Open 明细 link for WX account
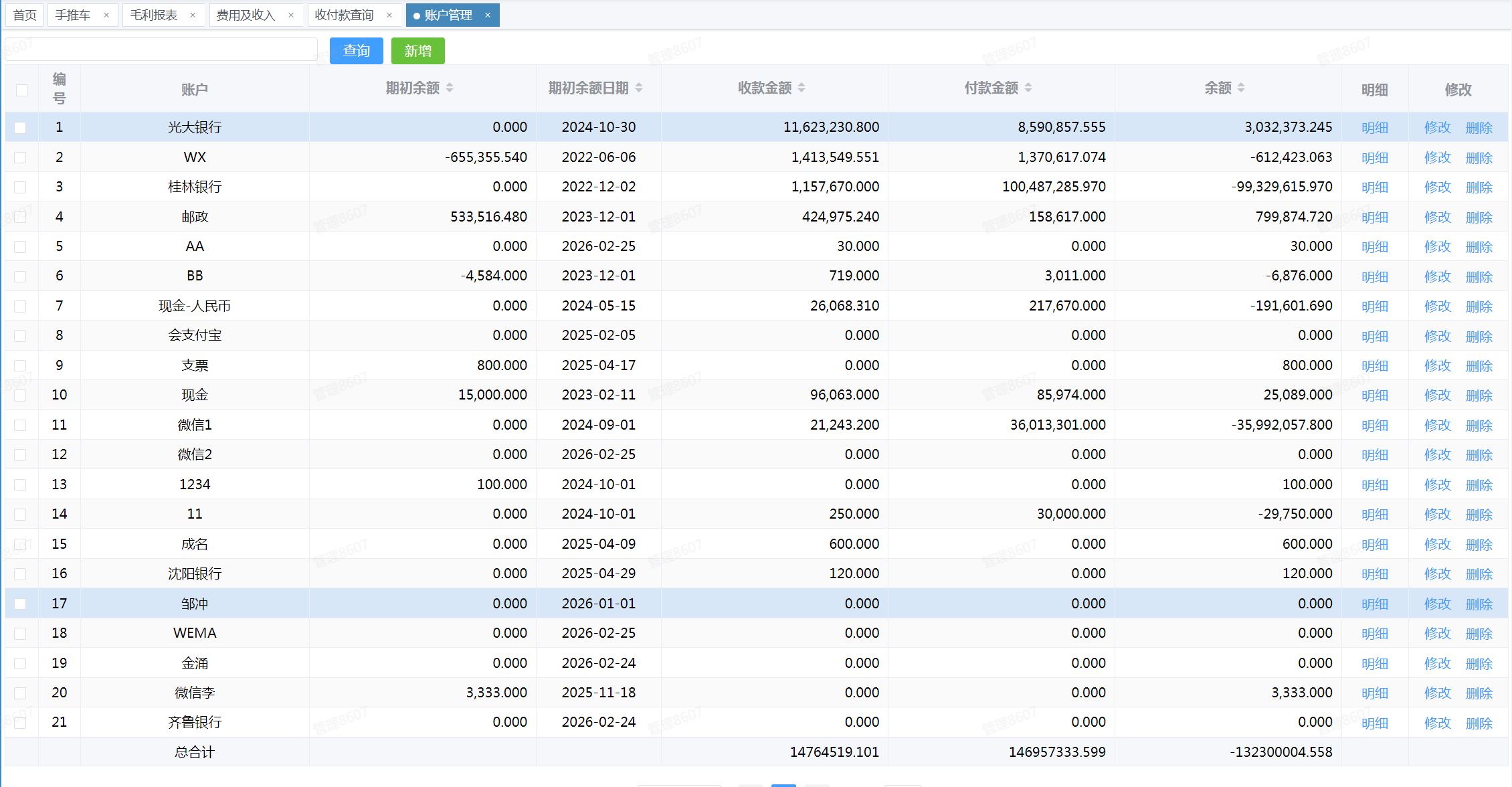 click(1374, 158)
